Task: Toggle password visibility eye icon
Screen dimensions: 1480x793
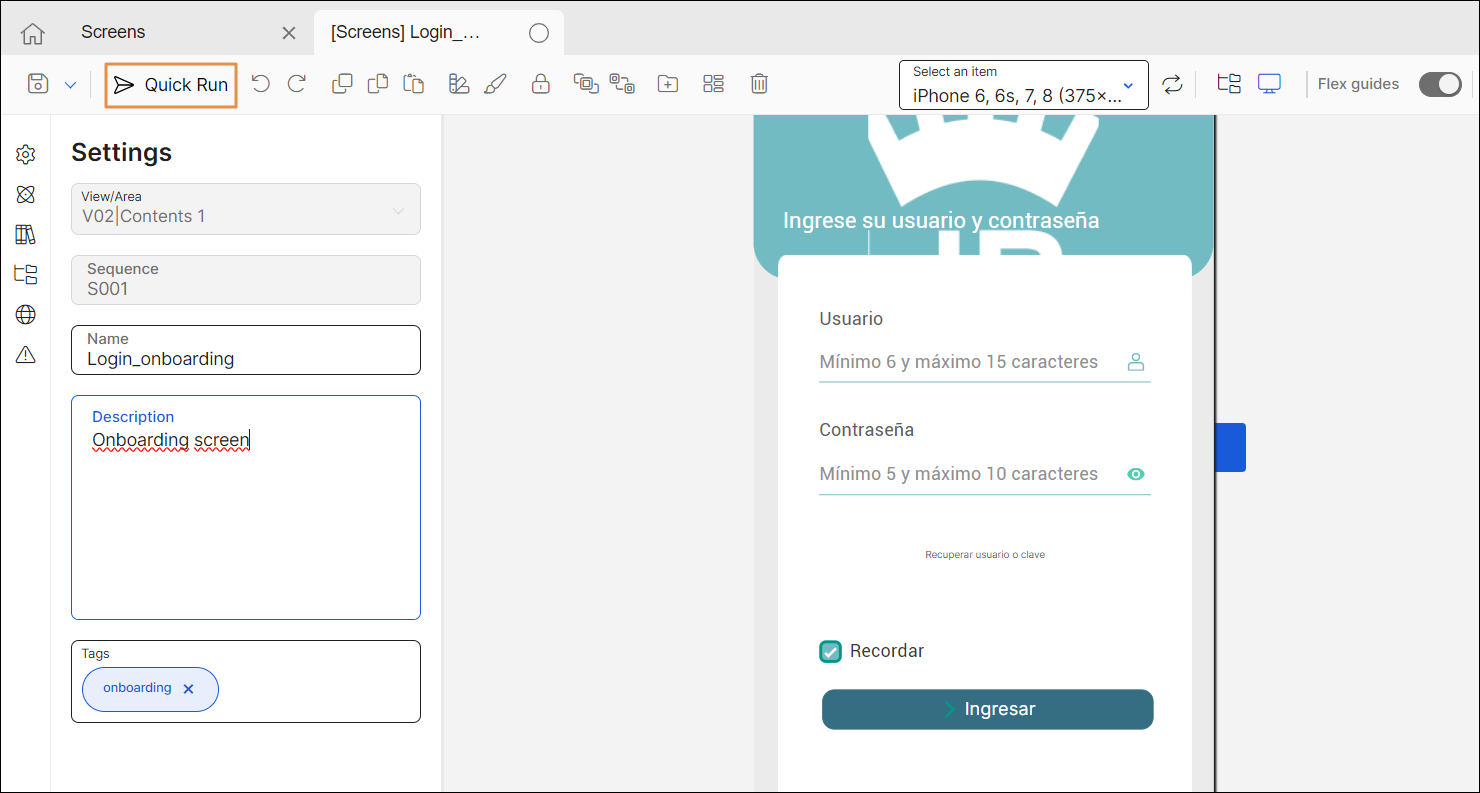Action: 1135,474
